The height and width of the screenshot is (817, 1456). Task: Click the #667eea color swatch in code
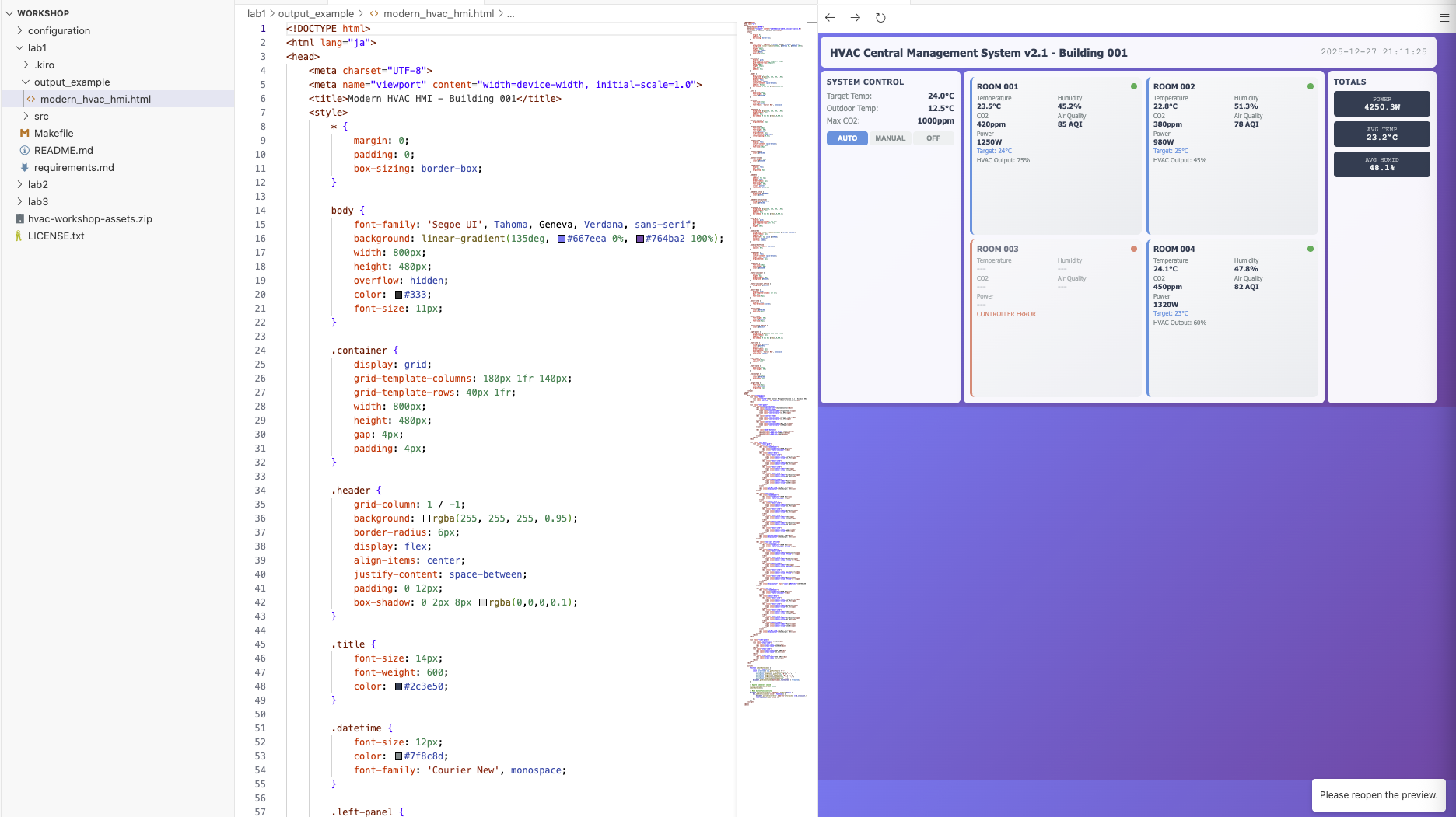(562, 239)
